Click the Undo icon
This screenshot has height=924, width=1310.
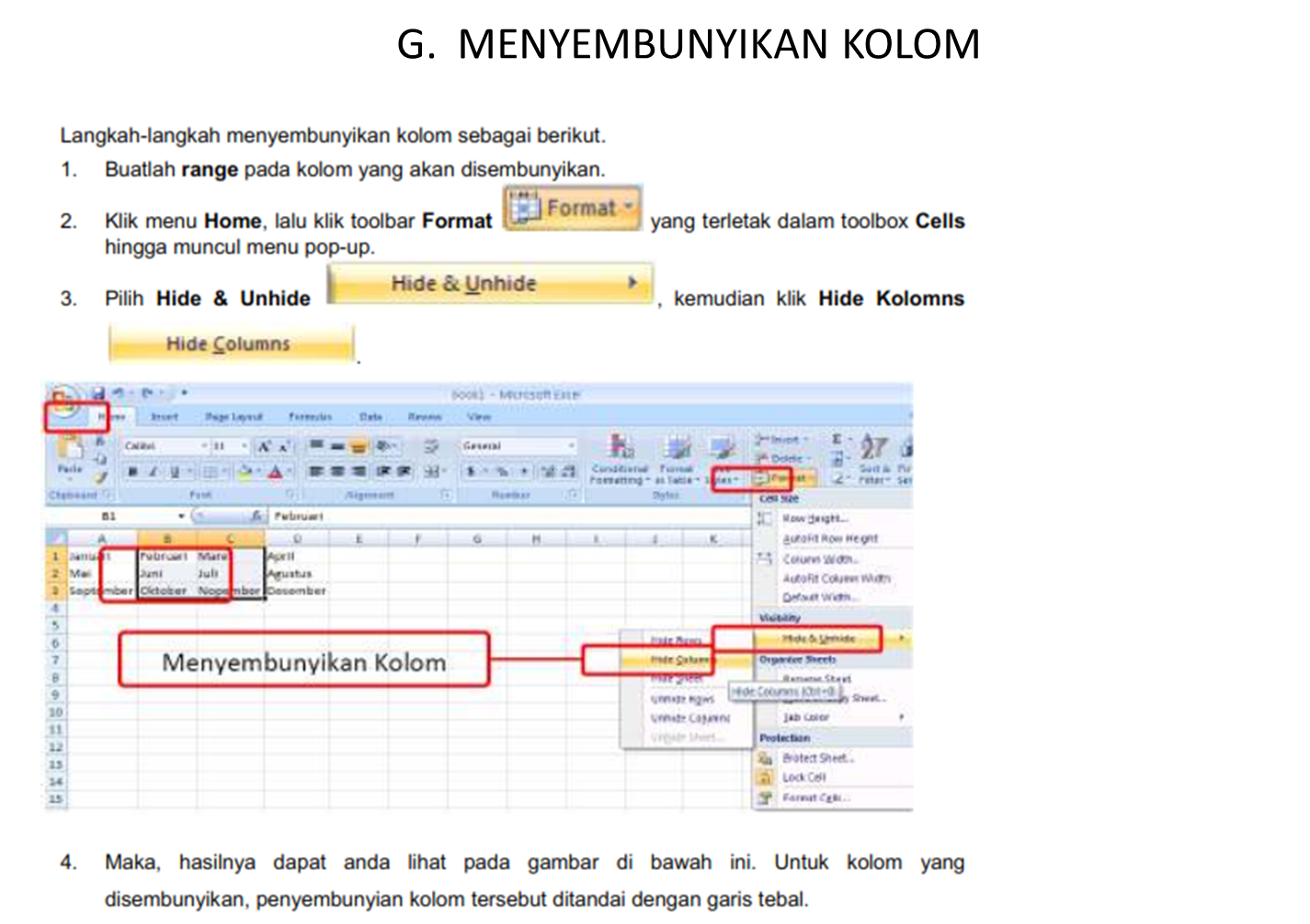[x=120, y=392]
